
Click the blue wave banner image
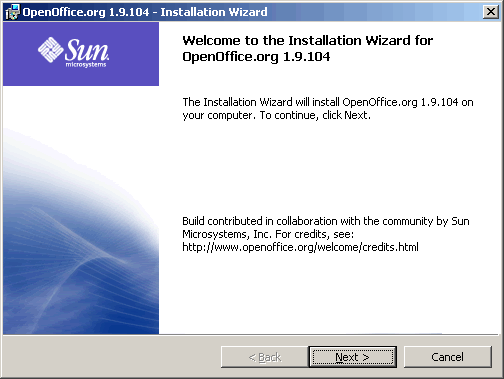point(81,230)
